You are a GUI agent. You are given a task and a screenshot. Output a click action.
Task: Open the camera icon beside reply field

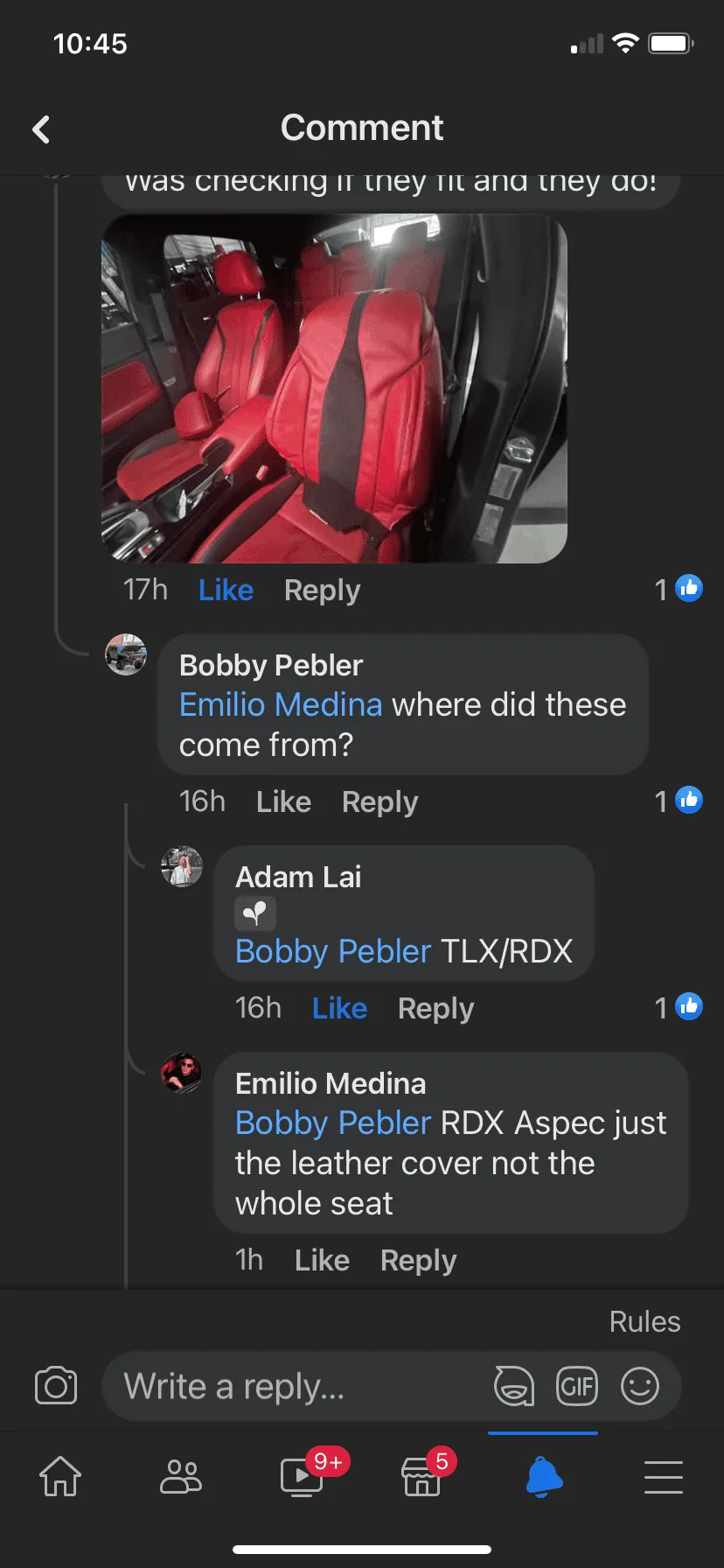56,1386
